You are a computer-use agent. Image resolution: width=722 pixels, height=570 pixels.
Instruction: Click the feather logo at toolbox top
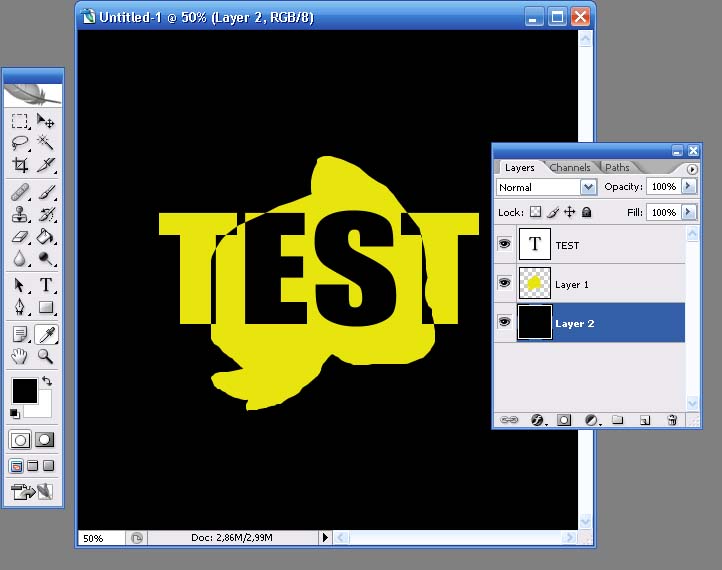[32, 94]
